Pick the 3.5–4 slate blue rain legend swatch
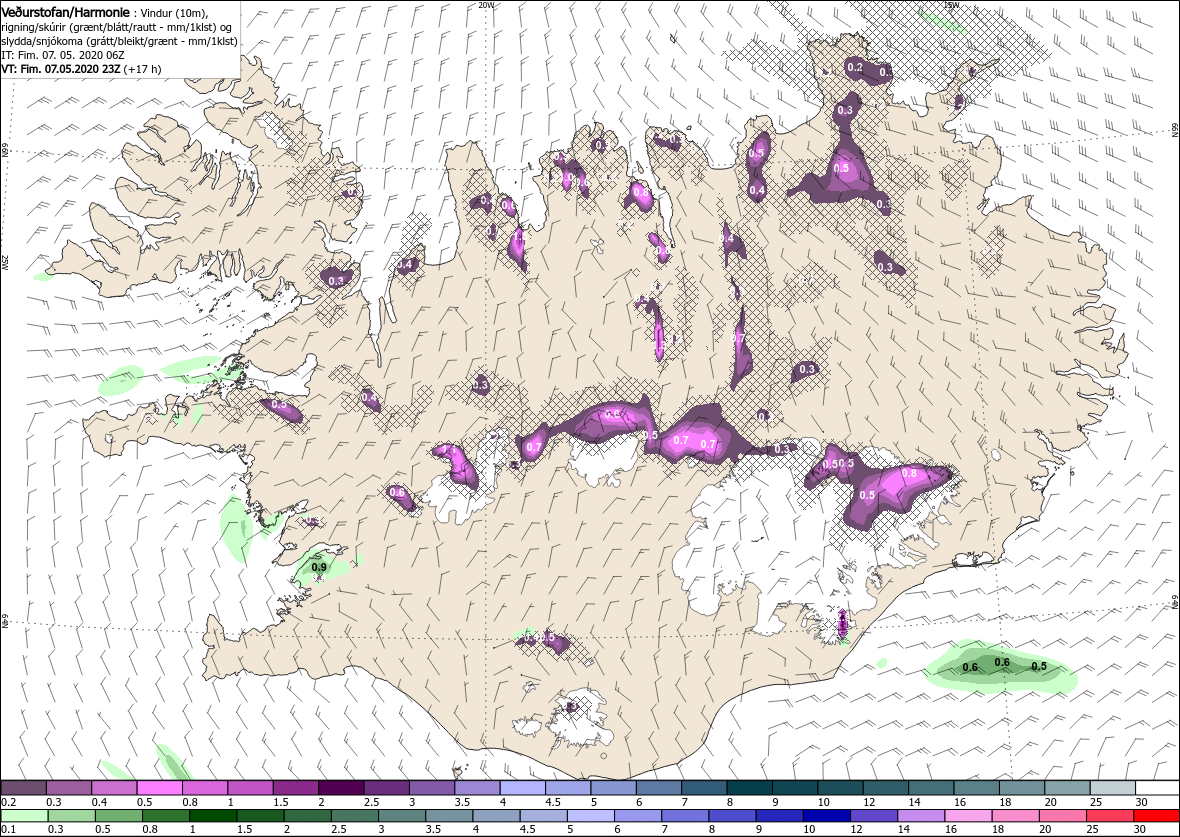Screen dimensions: 1180x837 (x=449, y=817)
